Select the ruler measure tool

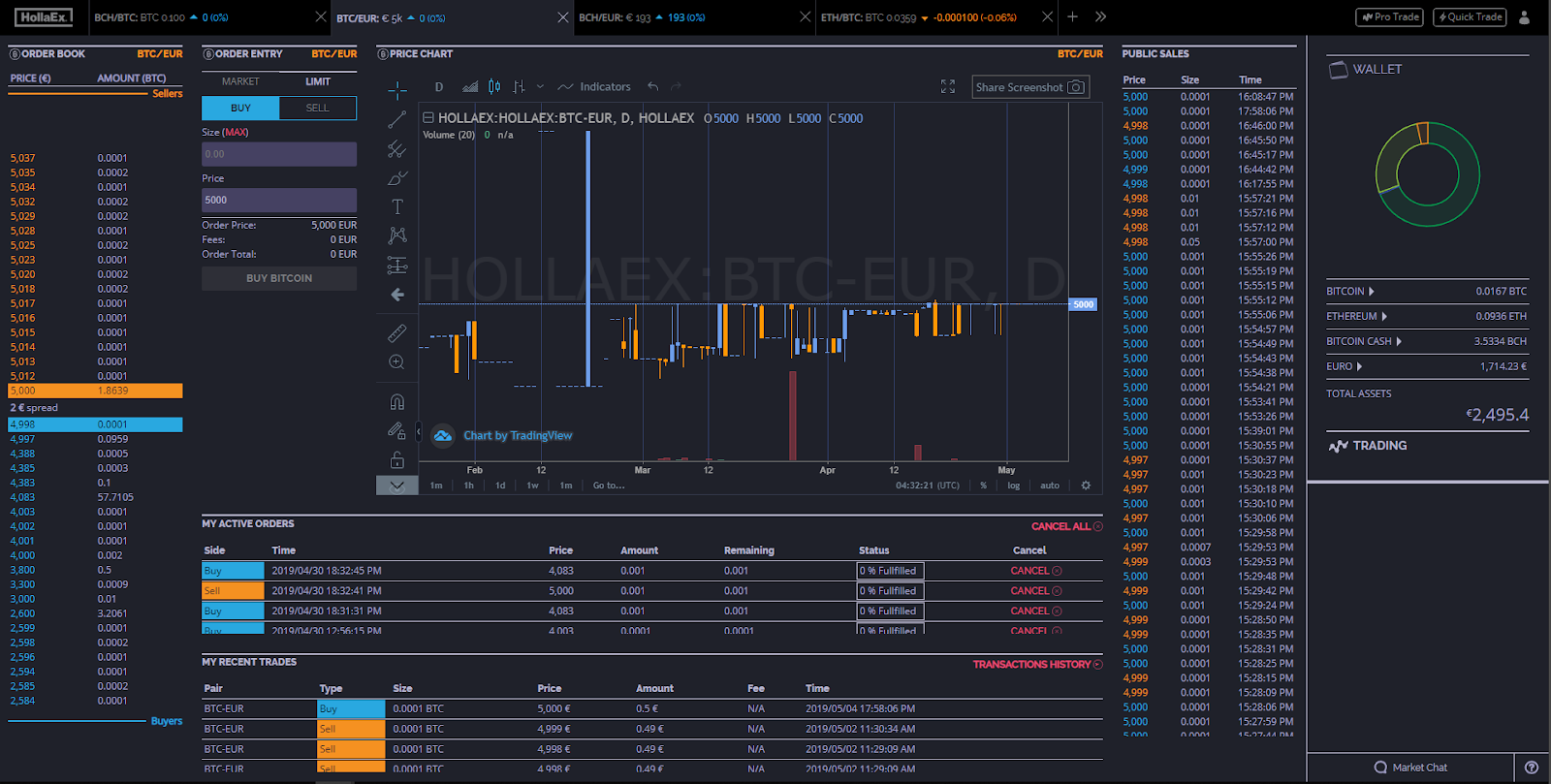click(x=397, y=333)
